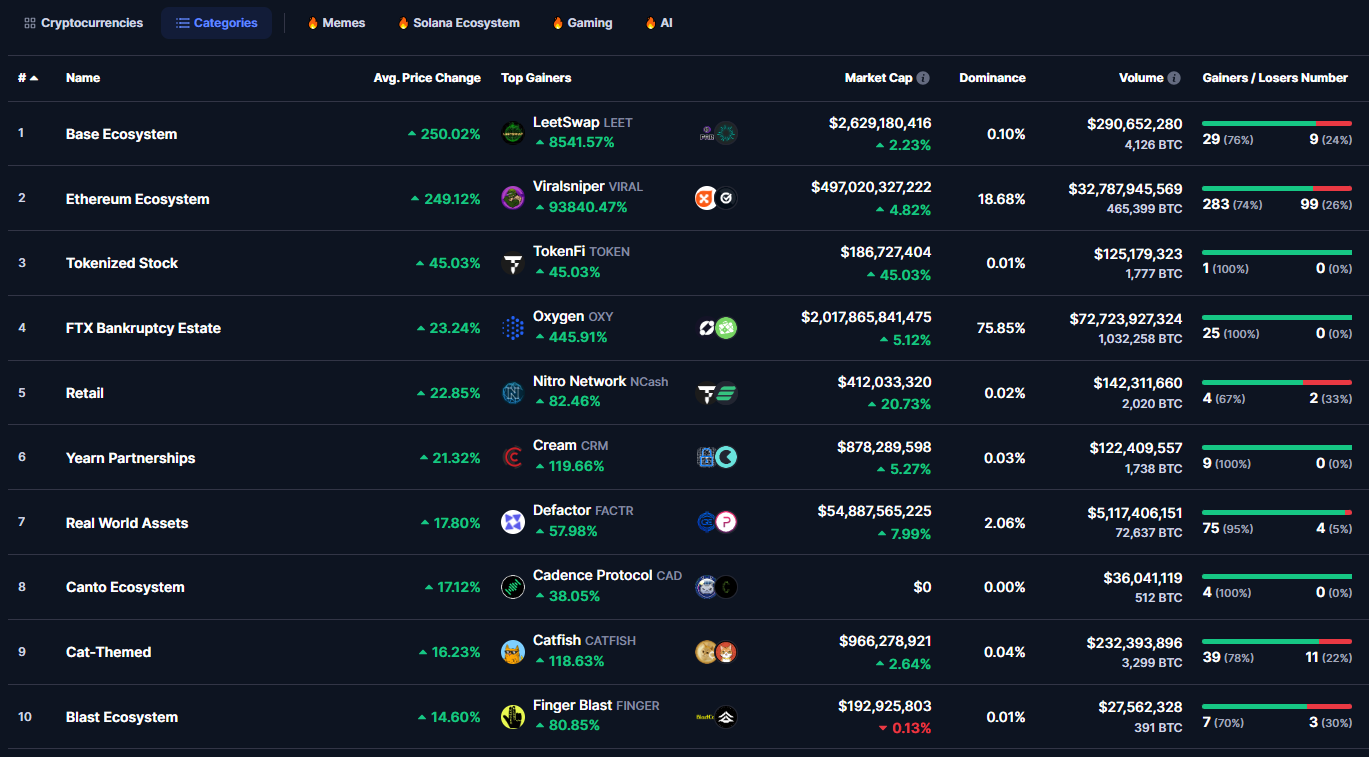The height and width of the screenshot is (757, 1369).
Task: Click the TokenFi coin logo
Action: [513, 263]
